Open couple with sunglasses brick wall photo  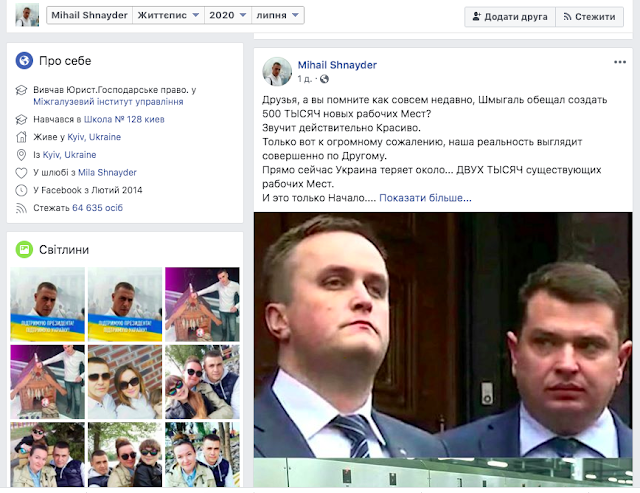125,382
